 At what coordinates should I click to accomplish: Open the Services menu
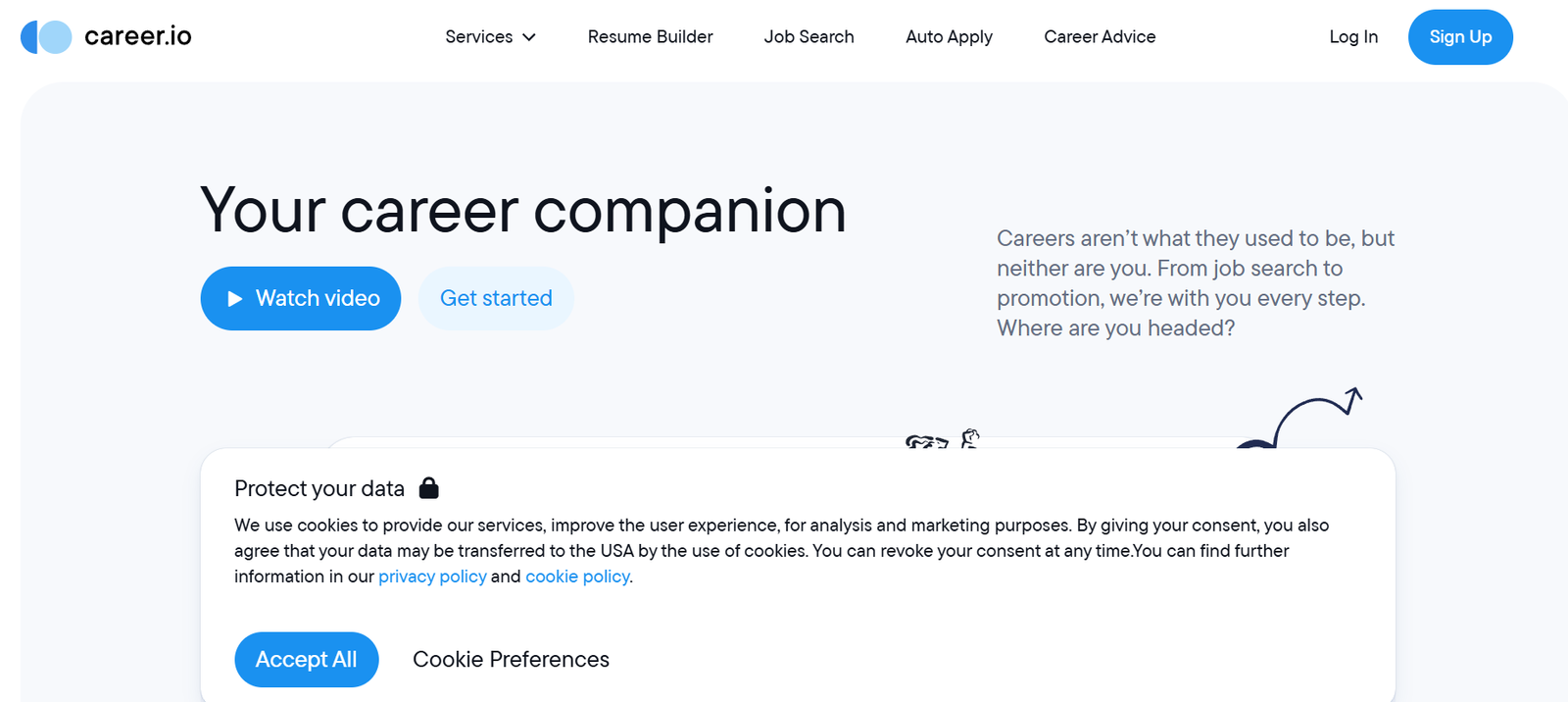[479, 37]
